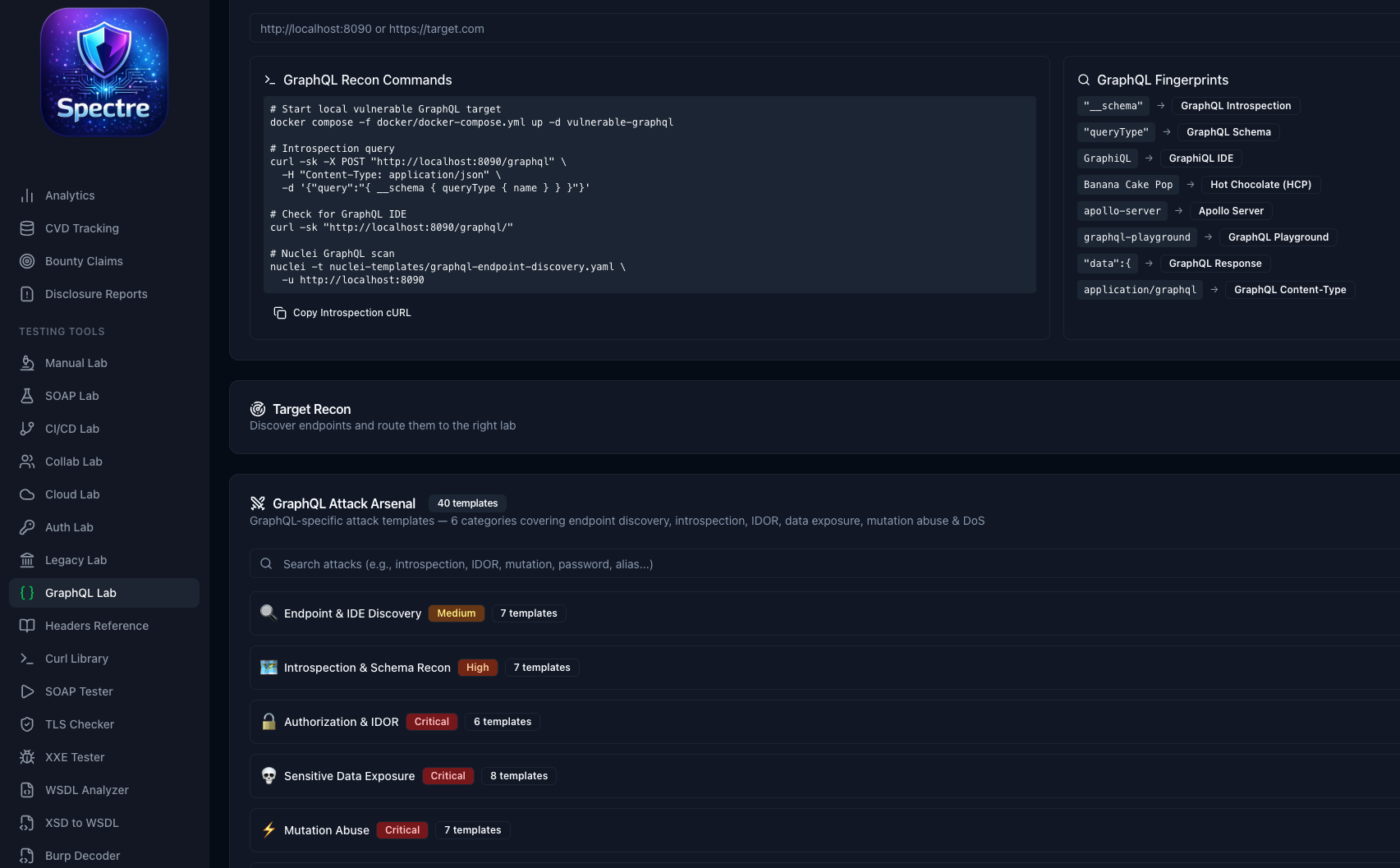Click the Disclosure Reports icon
Viewport: 1400px width, 868px height.
pyautogui.click(x=28, y=294)
